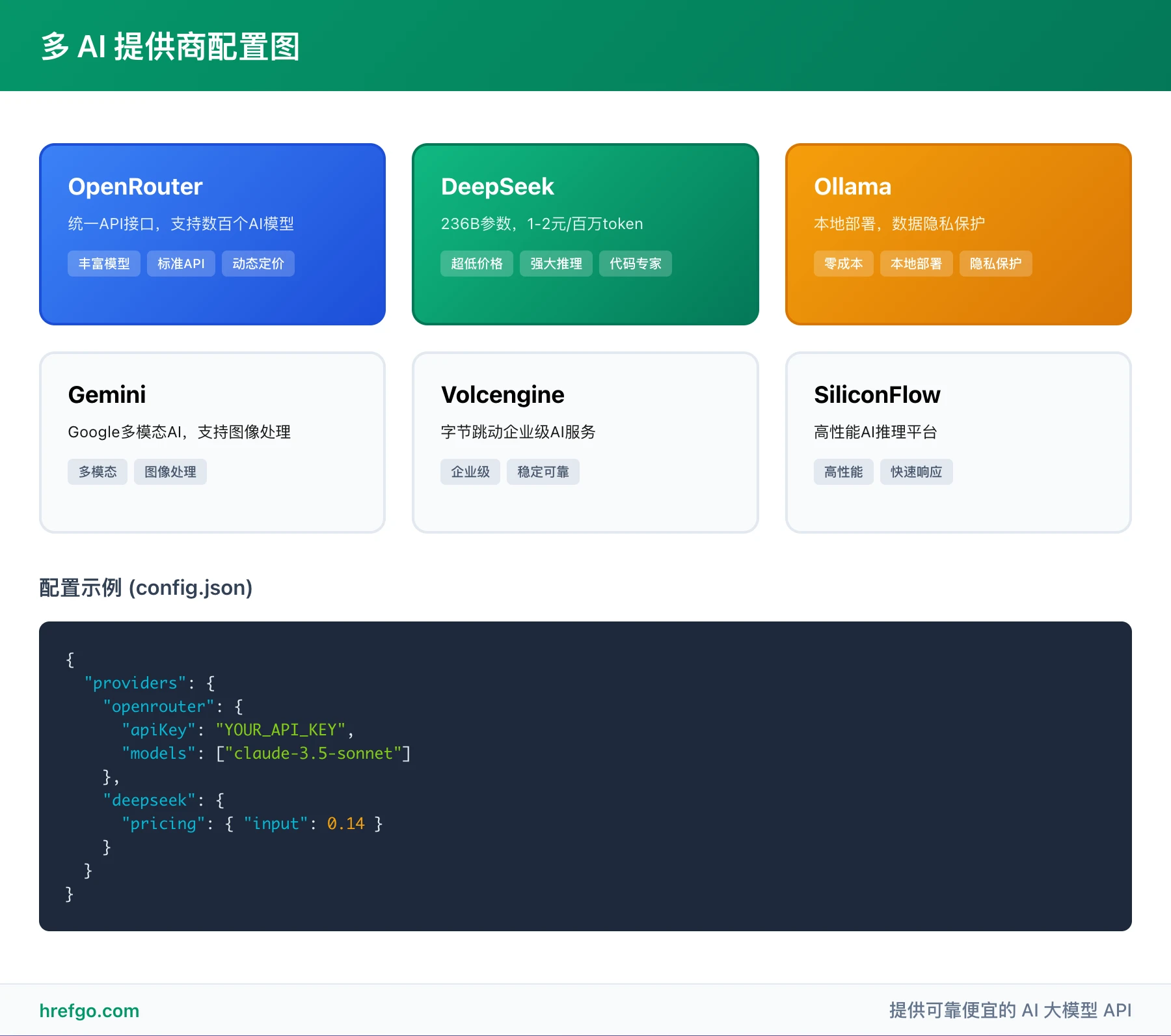Click the 代码专家 tag
The width and height of the screenshot is (1171, 1036).
[636, 264]
